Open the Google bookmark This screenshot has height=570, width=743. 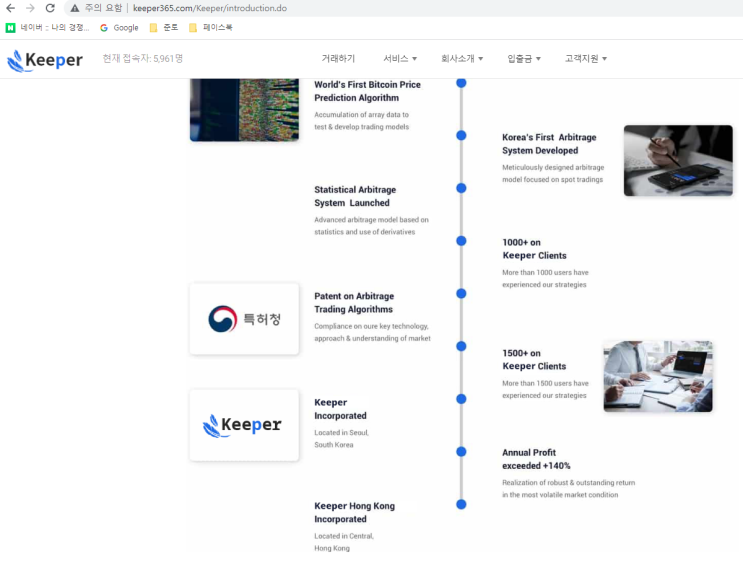click(119, 28)
